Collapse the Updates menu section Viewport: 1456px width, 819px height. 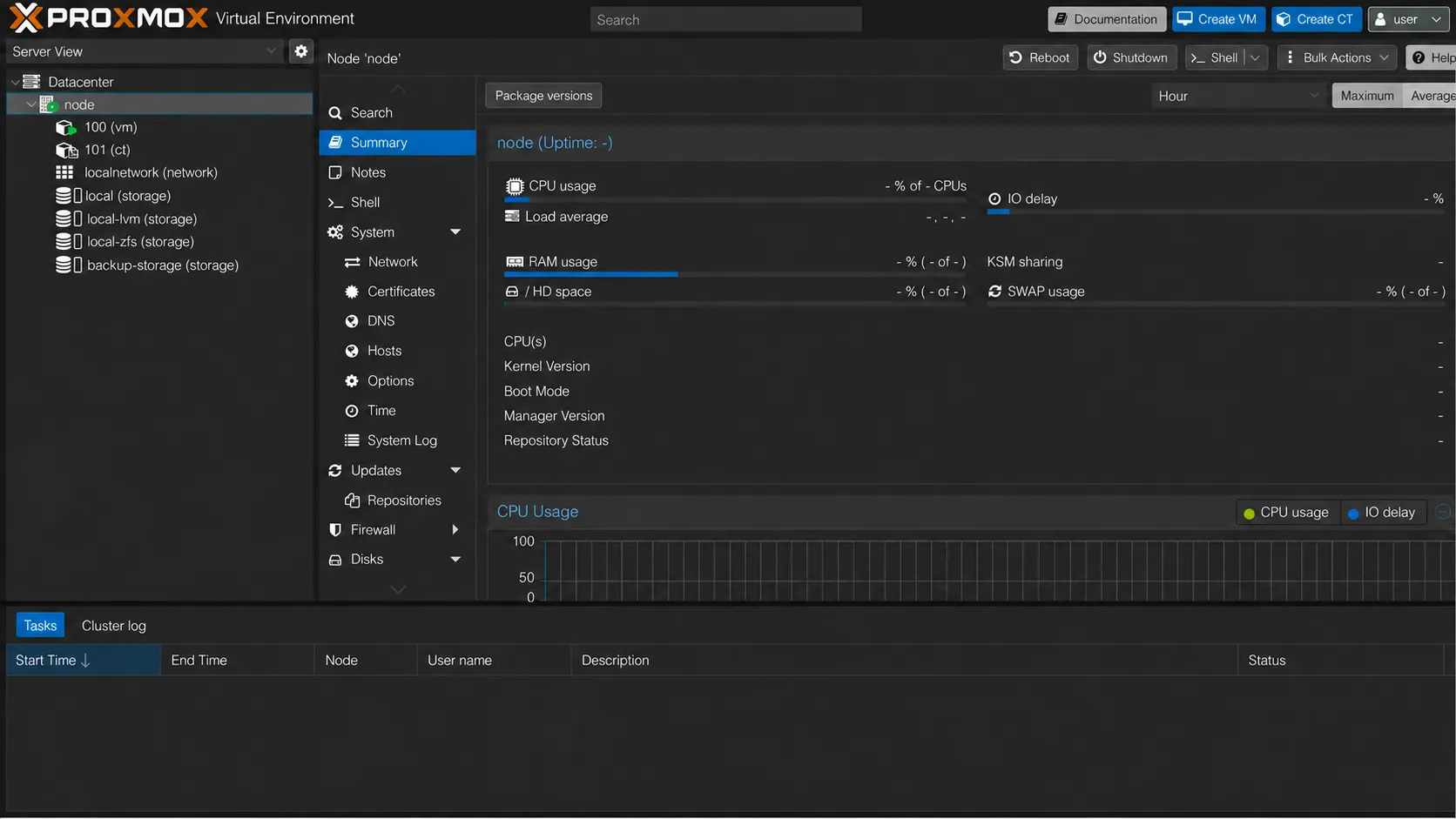pos(455,471)
